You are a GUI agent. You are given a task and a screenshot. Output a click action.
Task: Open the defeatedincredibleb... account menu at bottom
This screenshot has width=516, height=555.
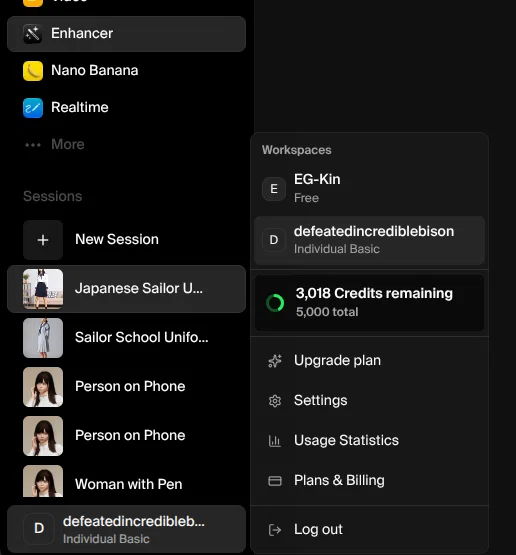click(x=126, y=529)
